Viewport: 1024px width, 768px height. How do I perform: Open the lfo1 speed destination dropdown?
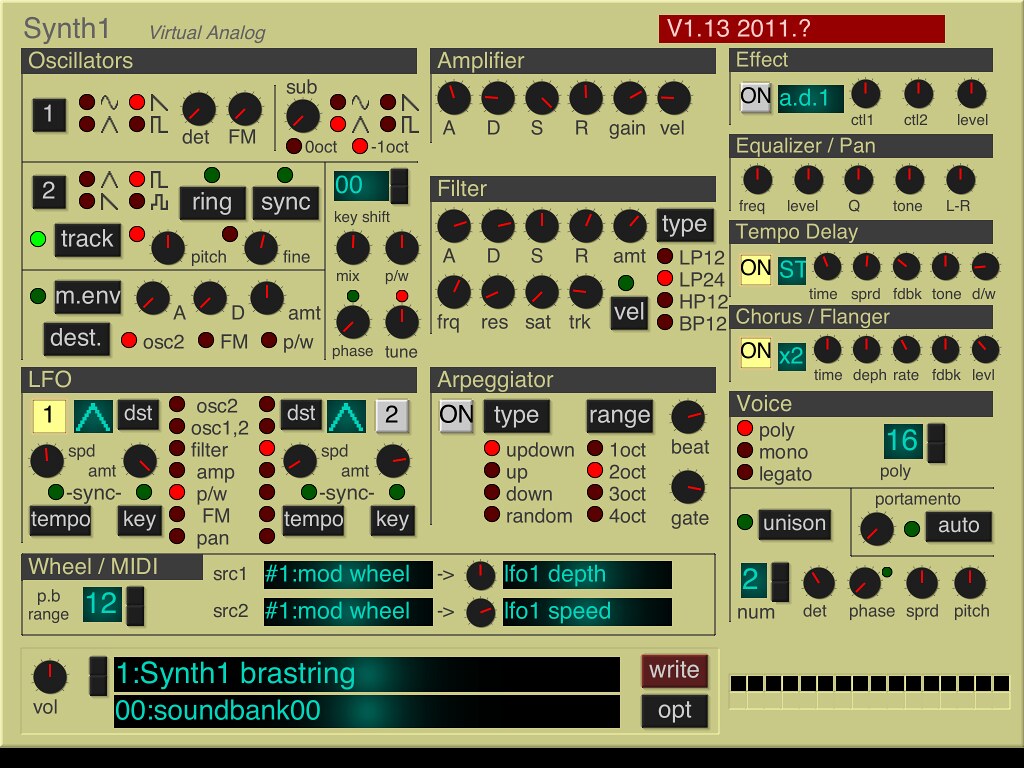point(587,612)
